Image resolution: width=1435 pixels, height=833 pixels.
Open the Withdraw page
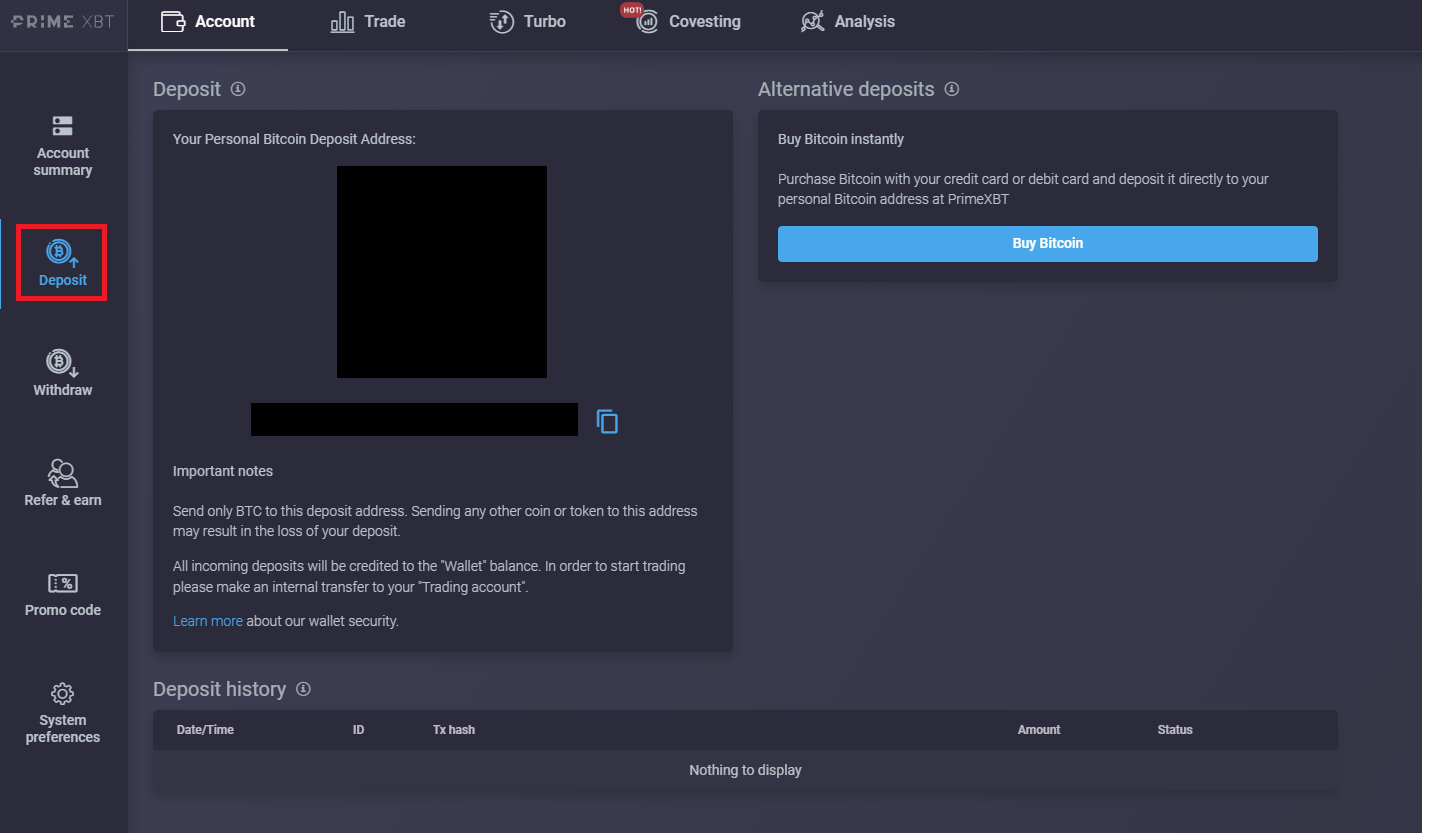click(x=63, y=373)
